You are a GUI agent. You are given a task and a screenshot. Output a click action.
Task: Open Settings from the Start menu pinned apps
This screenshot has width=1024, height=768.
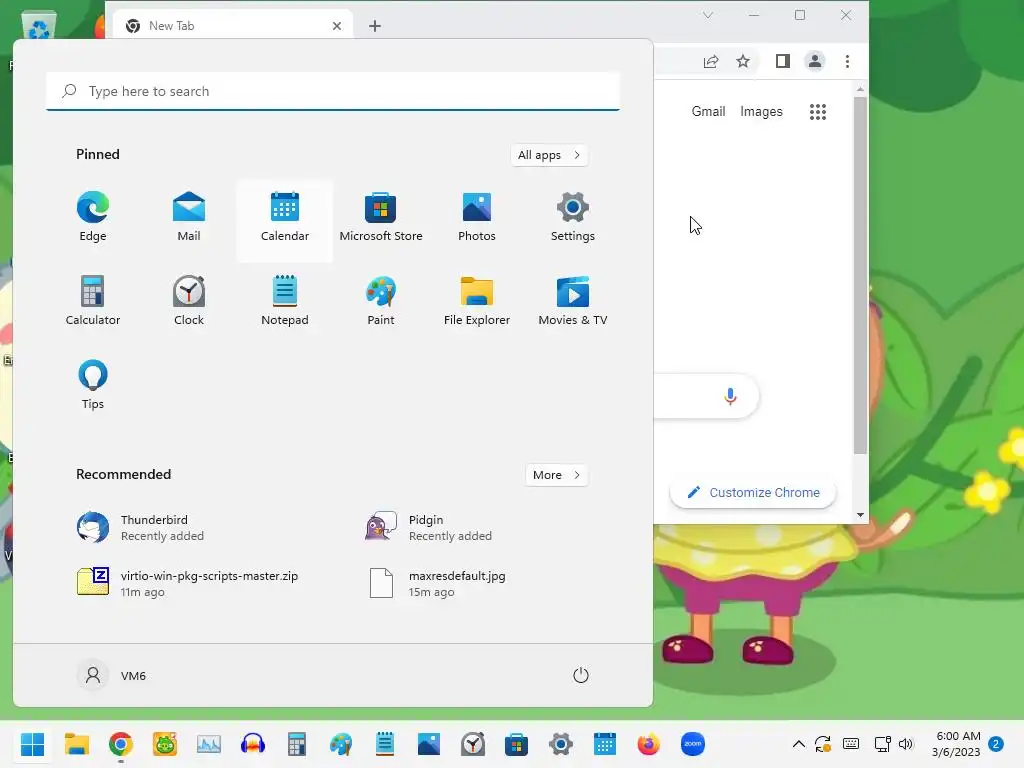coord(573,217)
